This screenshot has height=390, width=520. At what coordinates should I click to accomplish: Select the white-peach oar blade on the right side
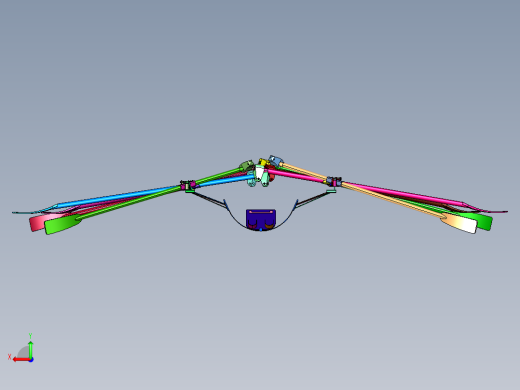pyautogui.click(x=459, y=223)
